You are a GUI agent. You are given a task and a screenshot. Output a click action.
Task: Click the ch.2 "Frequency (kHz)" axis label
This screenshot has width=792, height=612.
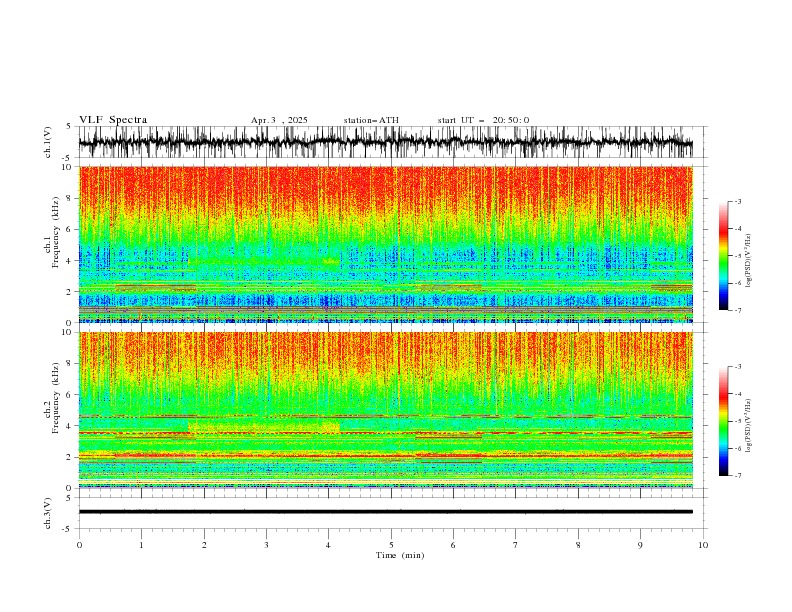pyautogui.click(x=56, y=398)
